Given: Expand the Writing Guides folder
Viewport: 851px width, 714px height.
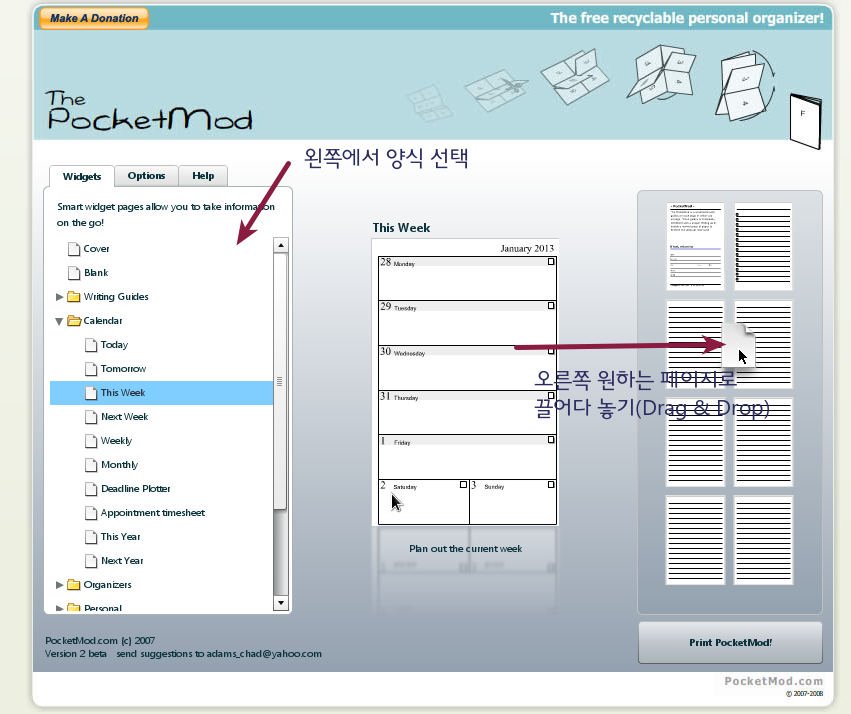Looking at the screenshot, I should pos(59,297).
